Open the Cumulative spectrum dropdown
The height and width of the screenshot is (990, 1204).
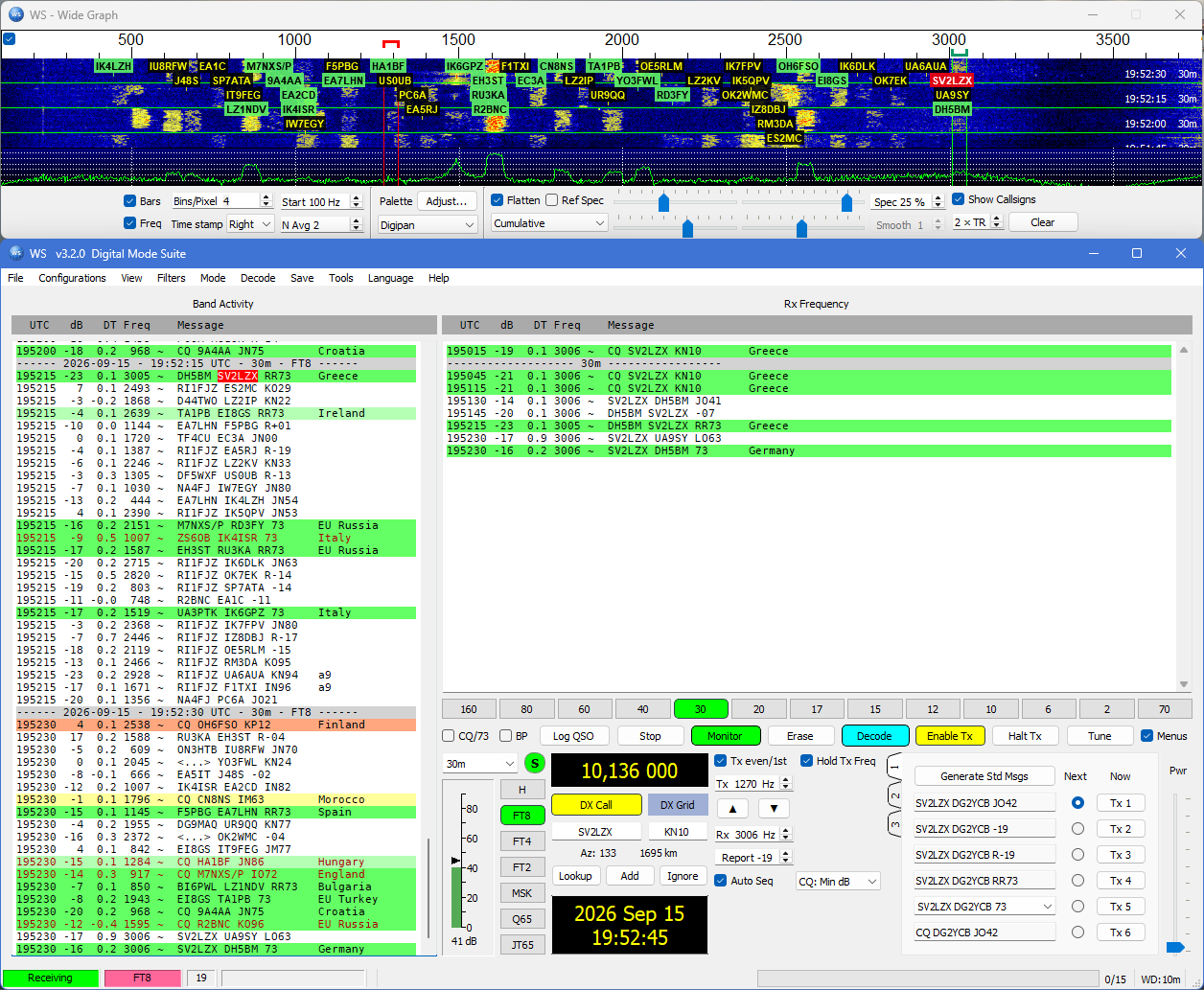click(x=549, y=223)
